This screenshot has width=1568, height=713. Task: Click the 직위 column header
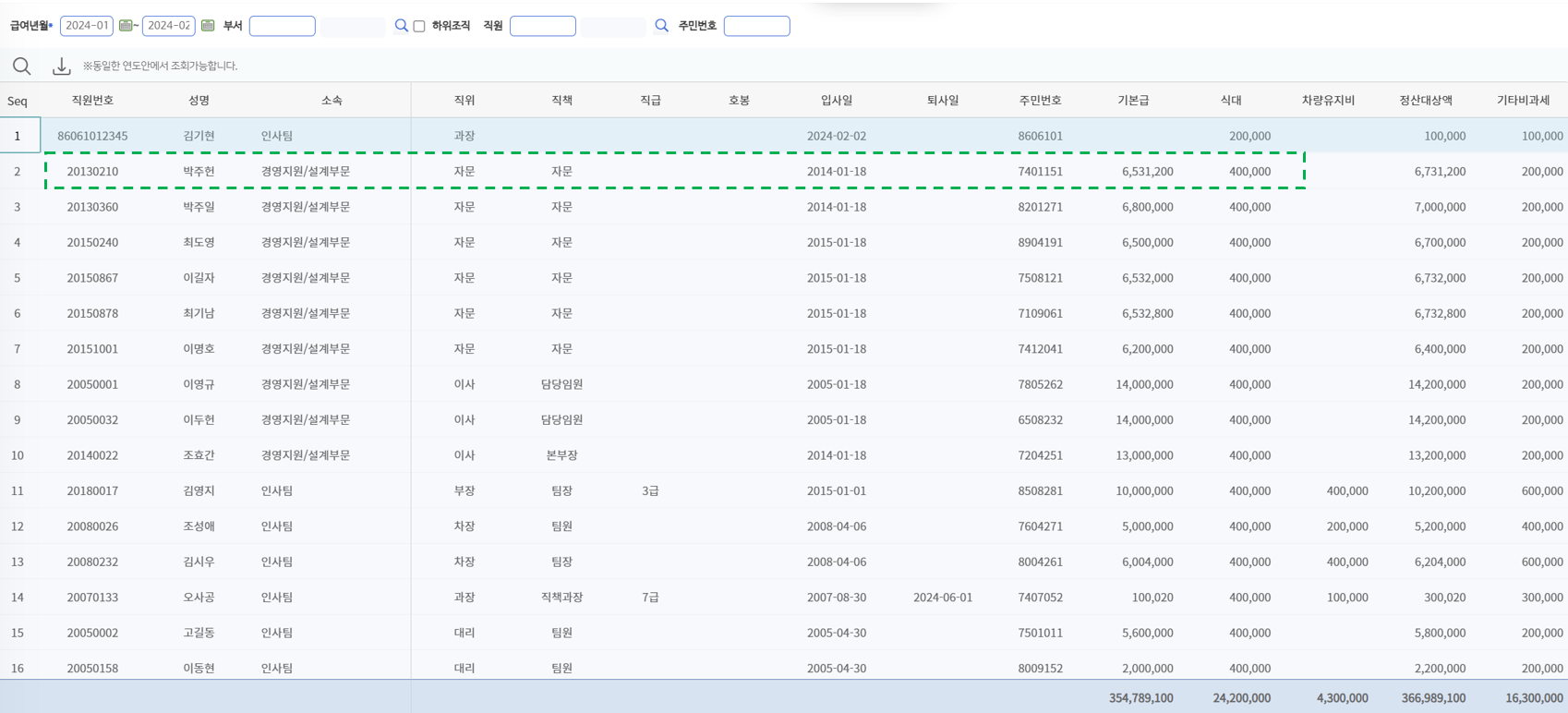tap(464, 100)
